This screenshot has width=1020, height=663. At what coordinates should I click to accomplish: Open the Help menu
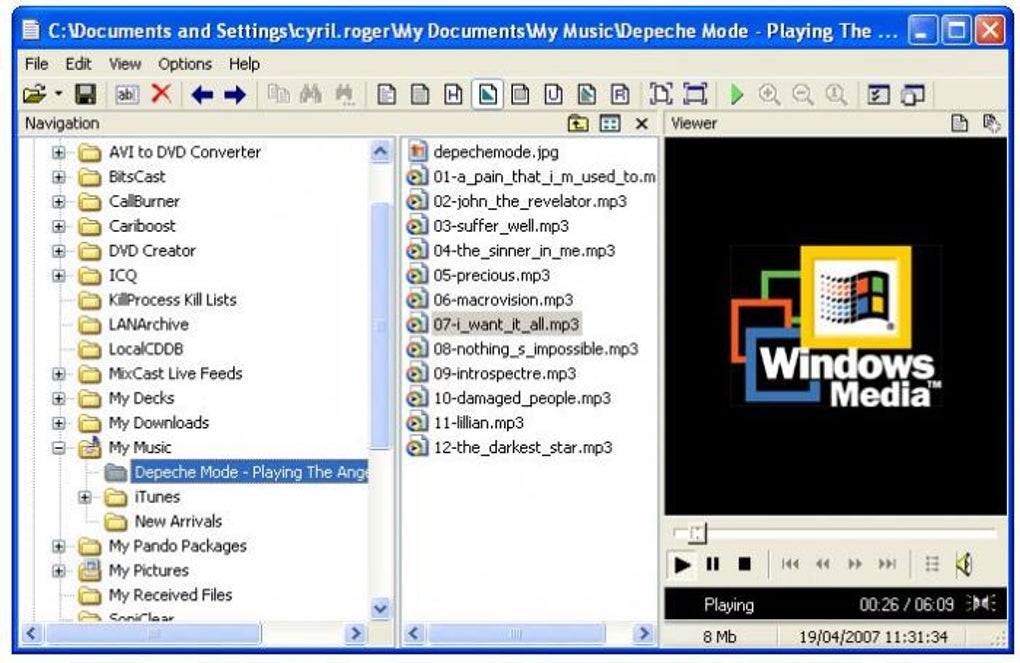(244, 64)
